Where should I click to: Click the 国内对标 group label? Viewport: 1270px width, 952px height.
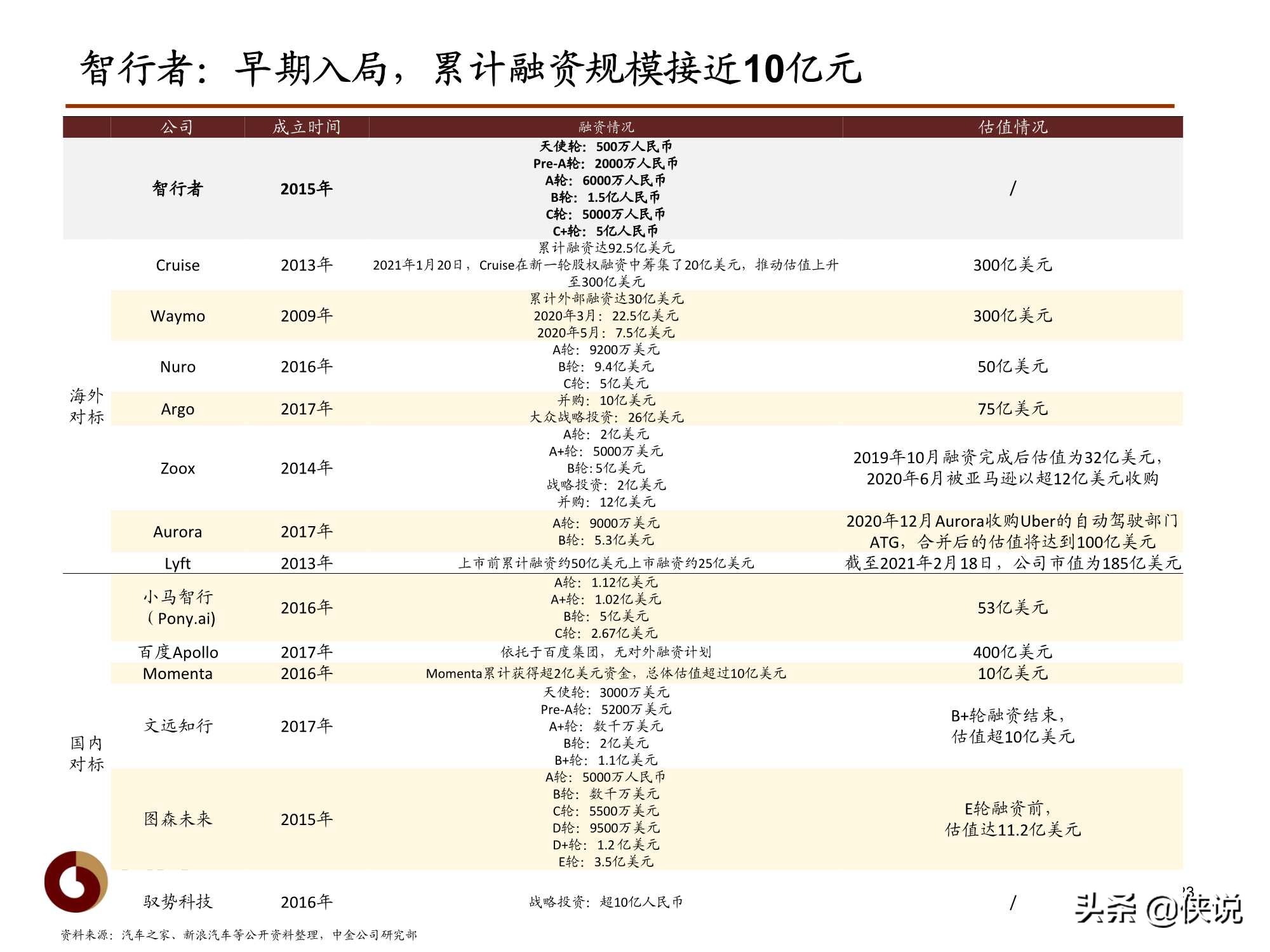[x=86, y=753]
